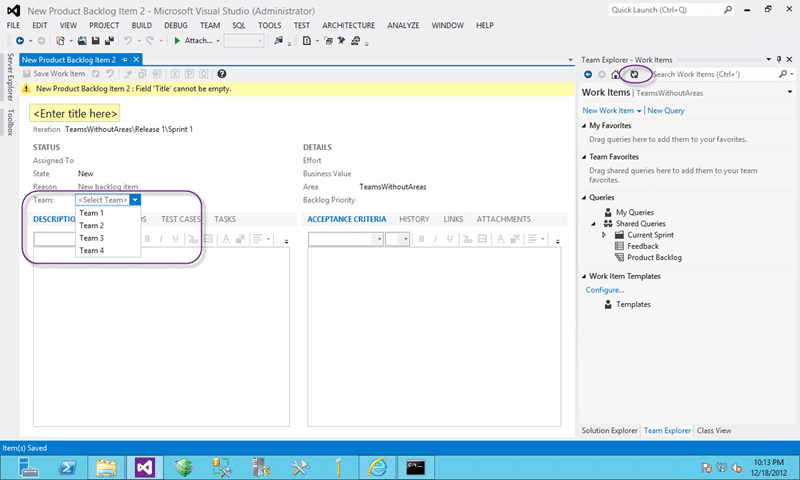Click the New Project toolbar icon
800x480 pixels.
pos(60,41)
